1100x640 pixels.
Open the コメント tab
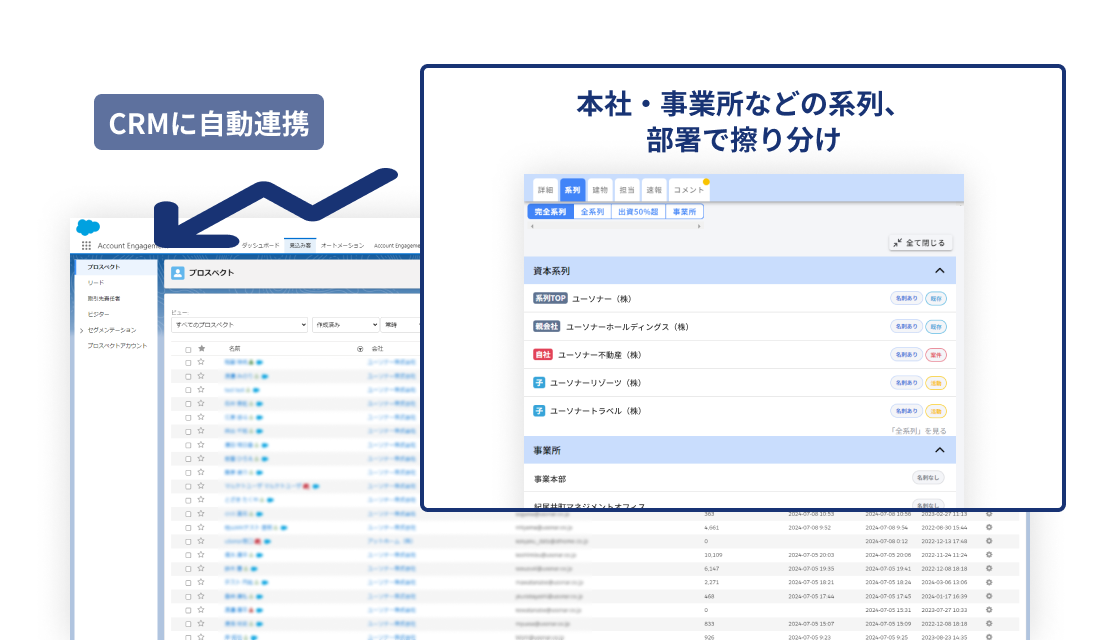689,189
